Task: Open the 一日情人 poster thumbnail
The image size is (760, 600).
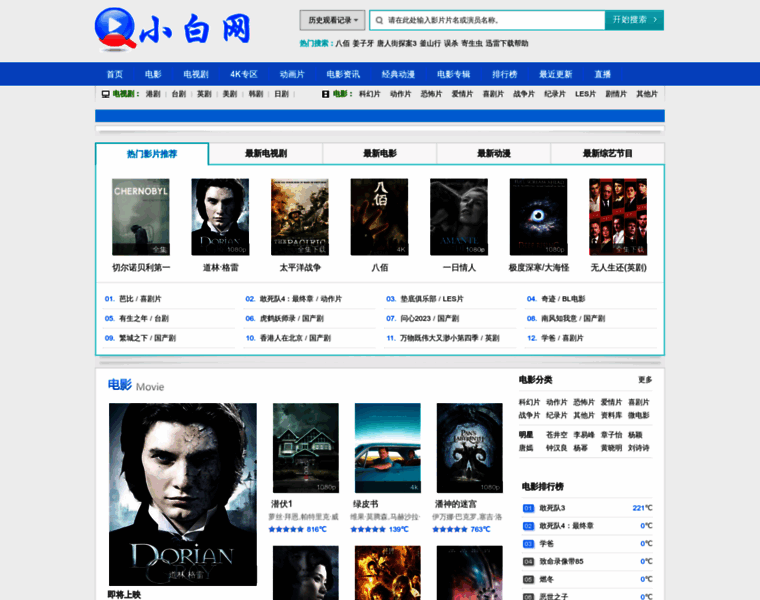Action: click(x=459, y=217)
